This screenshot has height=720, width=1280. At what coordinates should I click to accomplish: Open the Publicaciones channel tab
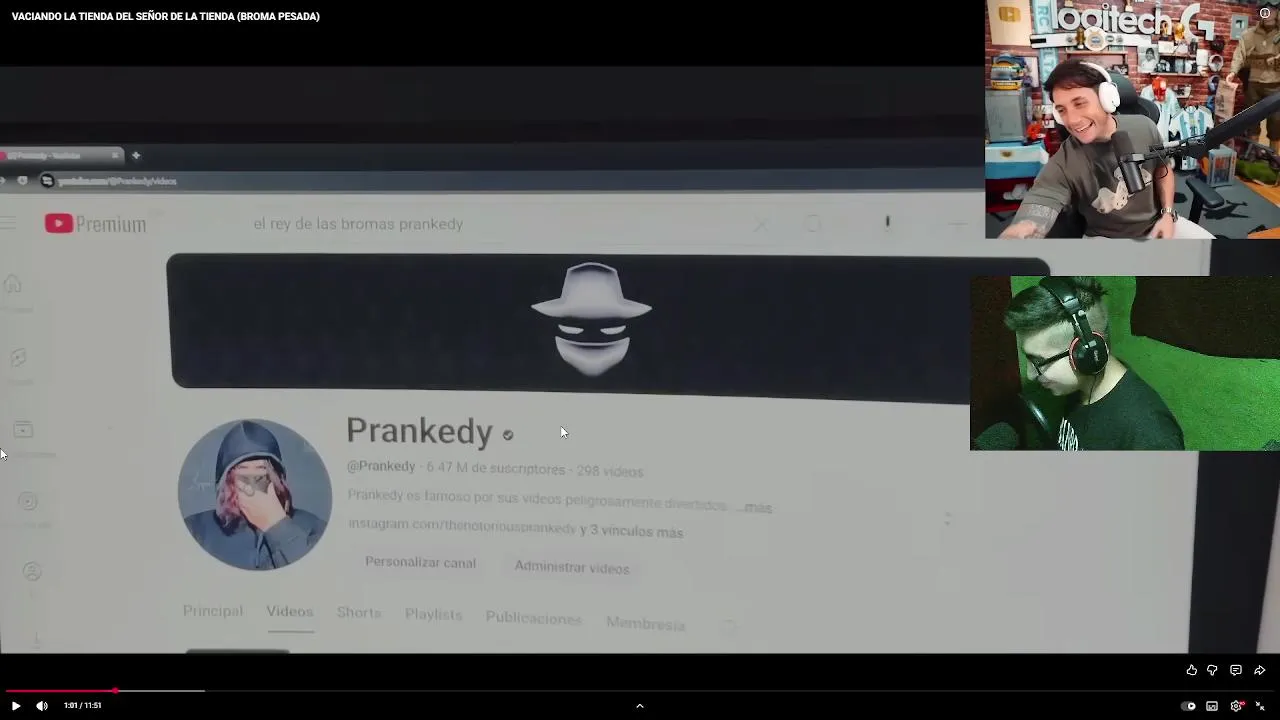533,618
